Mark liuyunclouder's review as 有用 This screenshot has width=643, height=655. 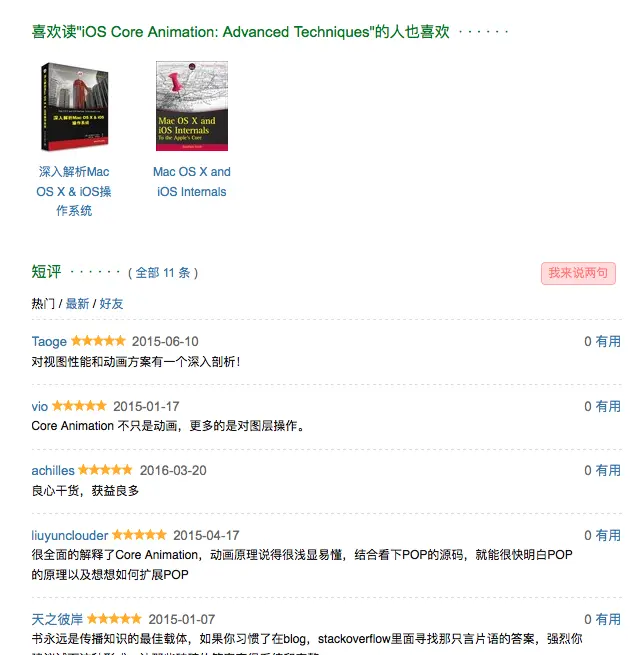(x=608, y=536)
